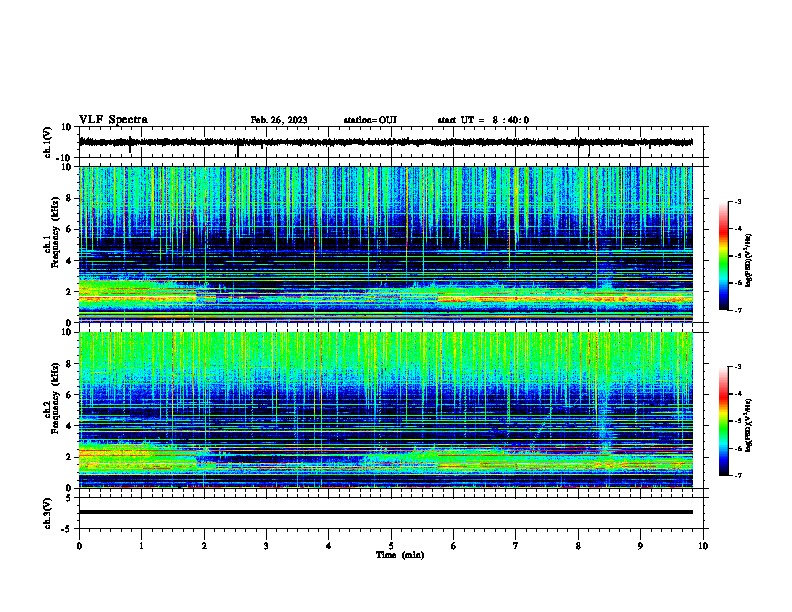The width and height of the screenshot is (792, 612).
Task: Click the "8" kHz tick on ch.1 spectrogram
Action: [70, 198]
